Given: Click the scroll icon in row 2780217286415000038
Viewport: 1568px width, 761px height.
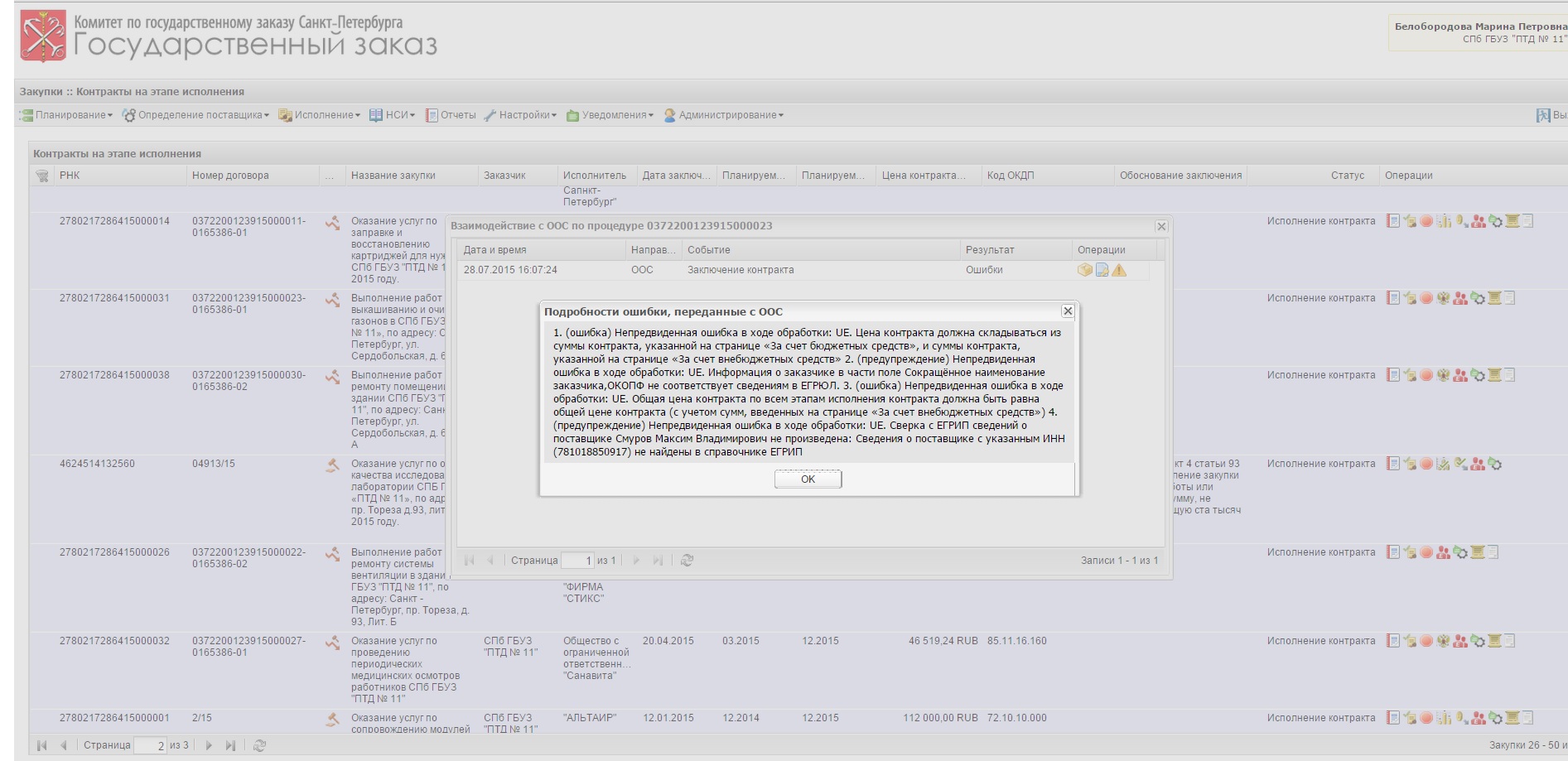Looking at the screenshot, I should 1494,375.
